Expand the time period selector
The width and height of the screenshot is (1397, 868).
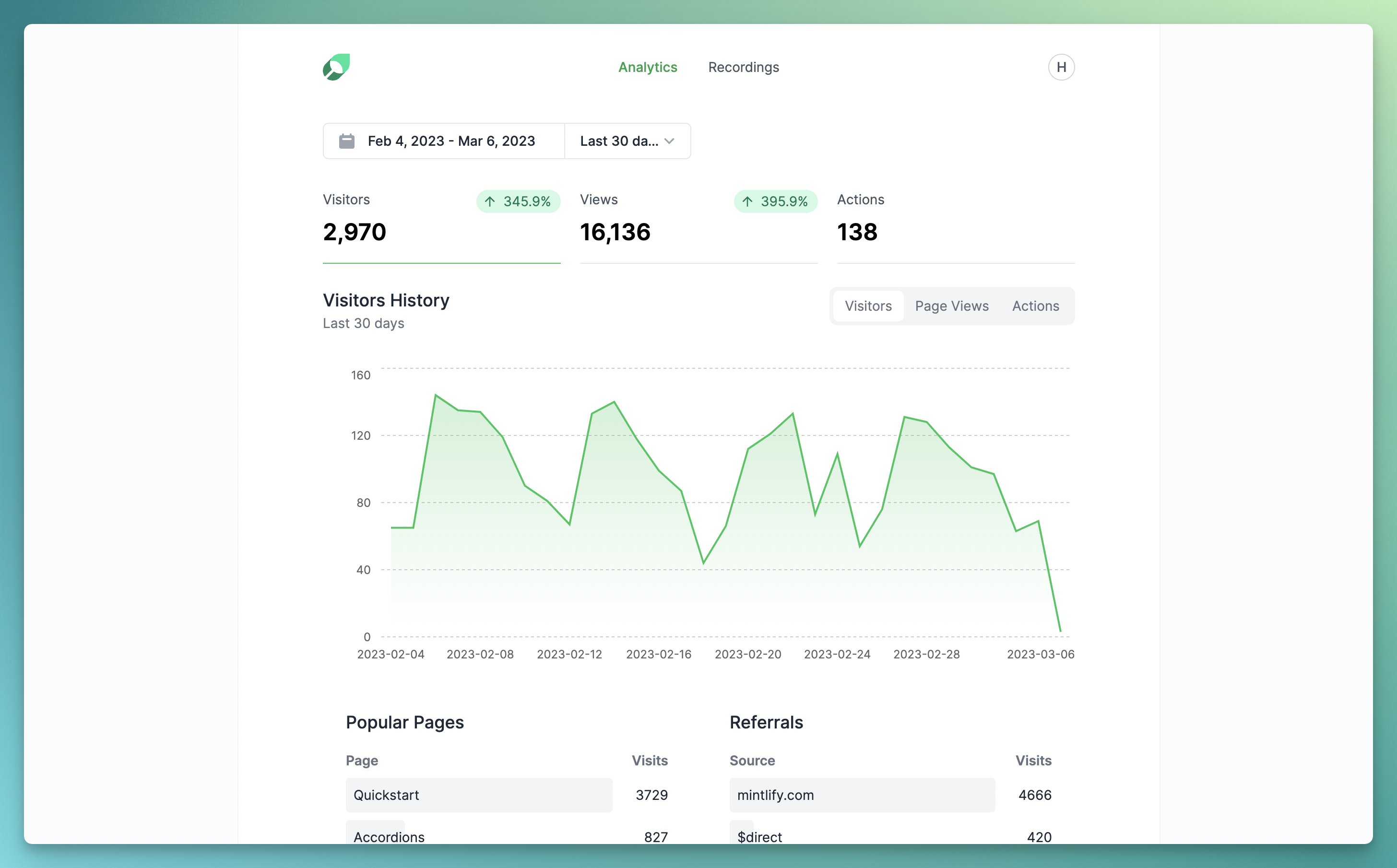coord(627,141)
